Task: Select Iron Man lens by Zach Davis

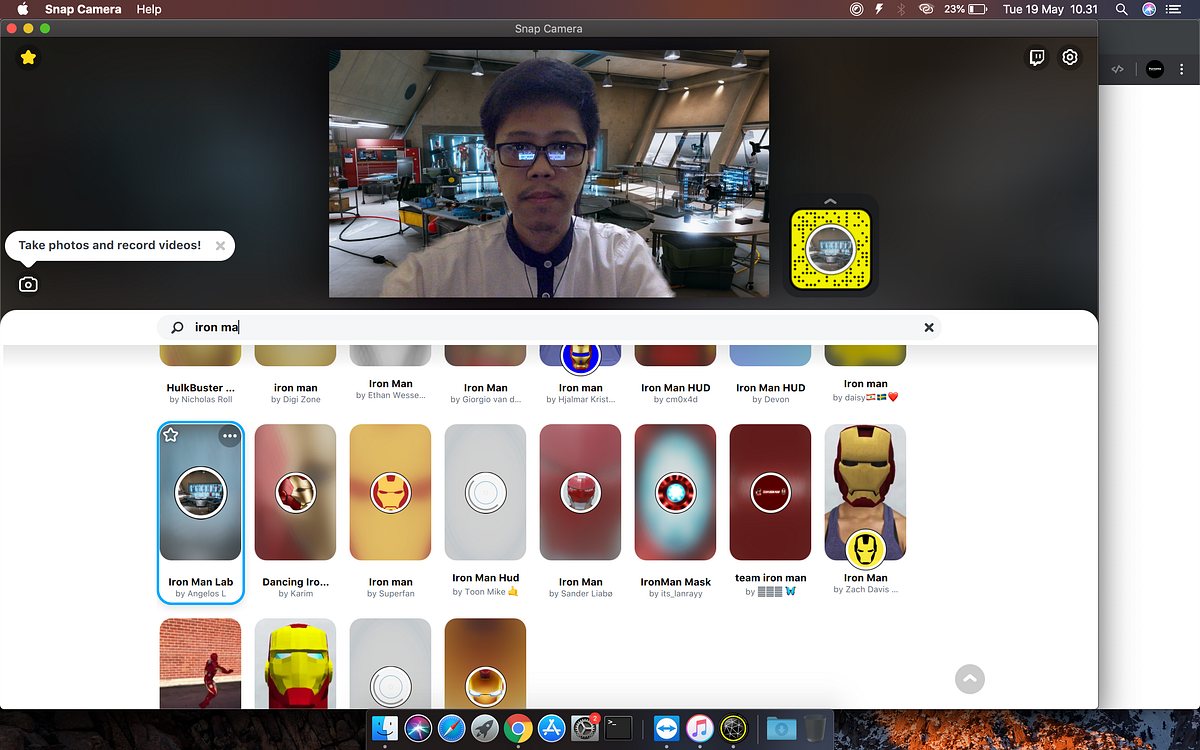Action: point(866,509)
